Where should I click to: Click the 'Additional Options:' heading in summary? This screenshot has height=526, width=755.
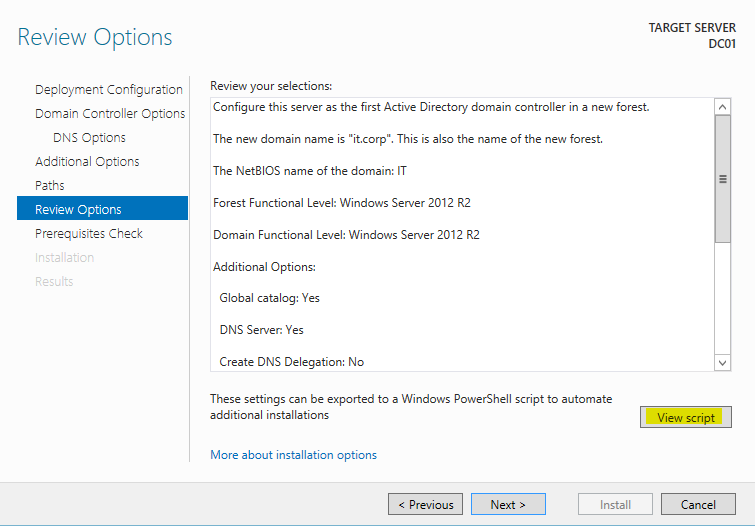[264, 267]
